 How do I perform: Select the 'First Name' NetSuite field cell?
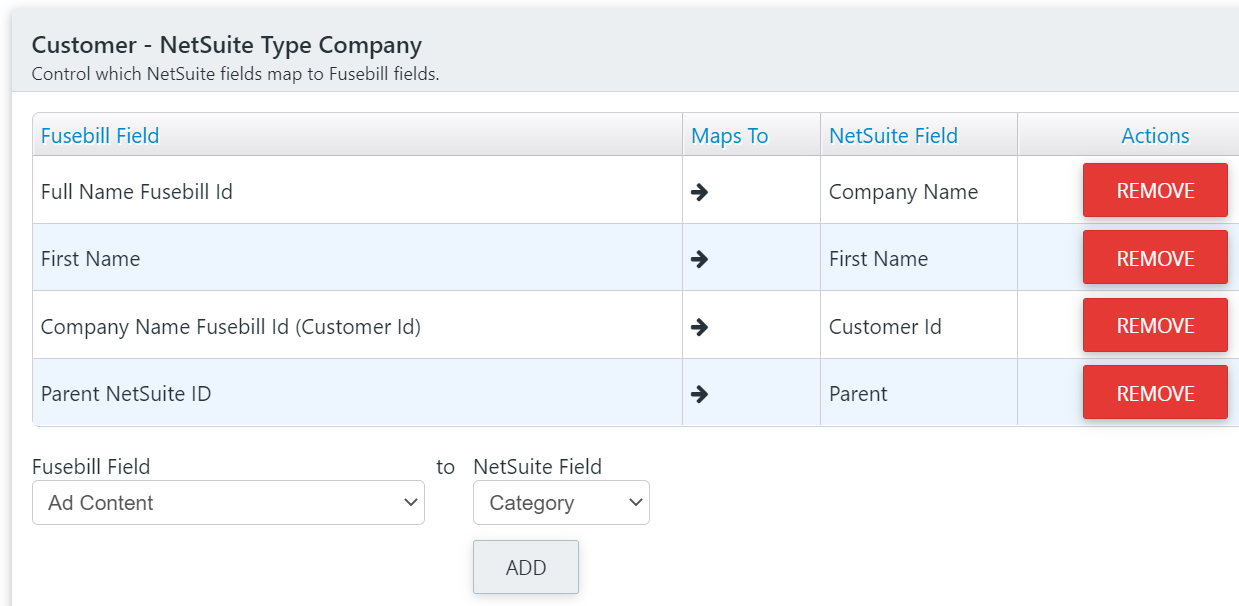coord(919,258)
